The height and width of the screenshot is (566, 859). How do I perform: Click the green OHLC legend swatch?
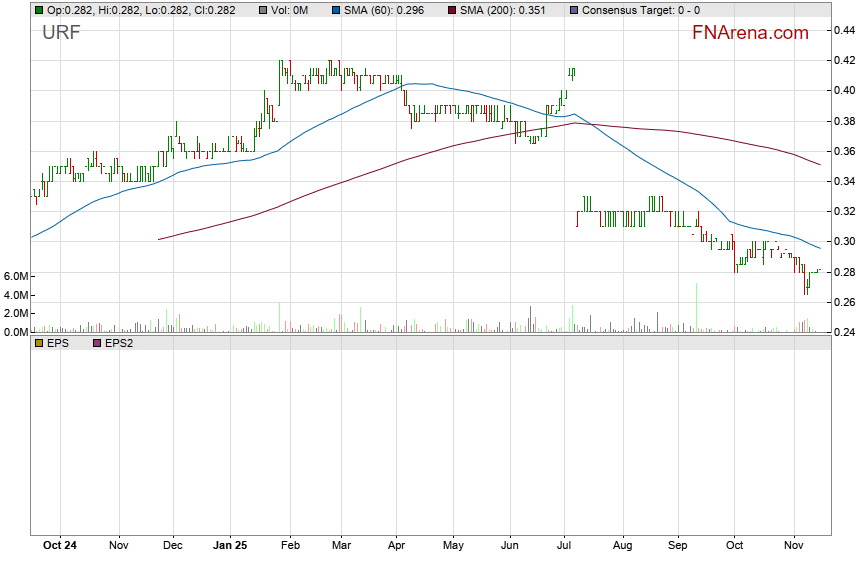[x=39, y=10]
